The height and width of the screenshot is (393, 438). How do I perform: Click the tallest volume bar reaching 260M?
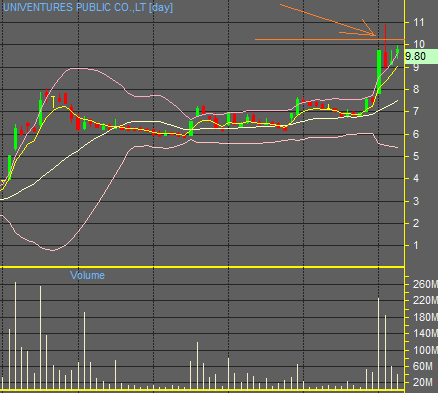15,336
